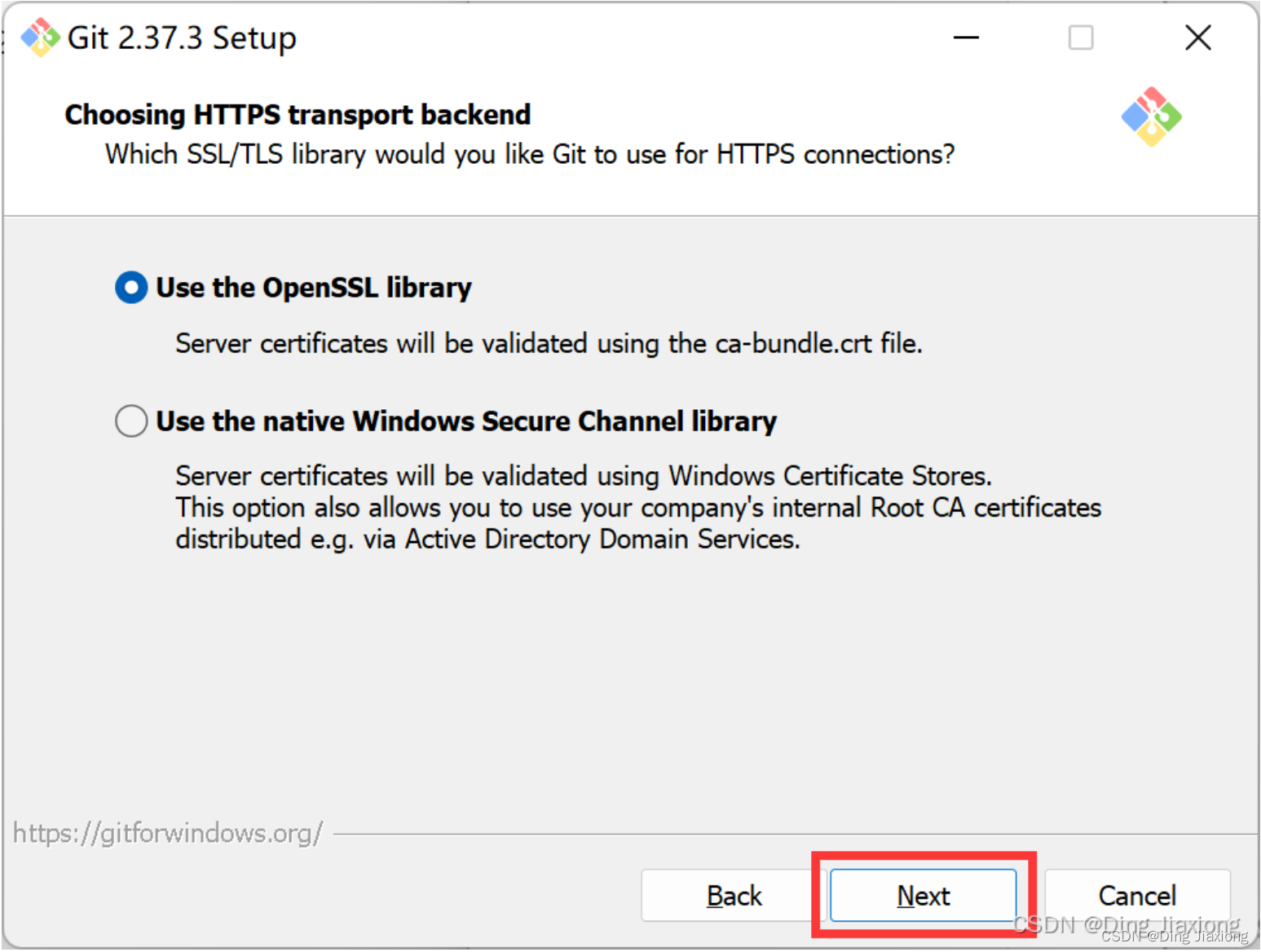Click the Next button
This screenshot has height=952, width=1261.
923,896
